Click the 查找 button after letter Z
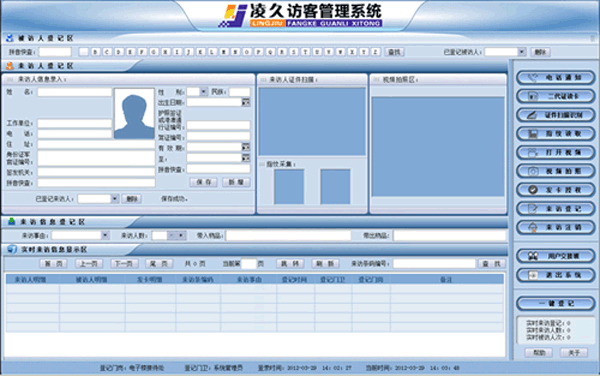 (x=394, y=52)
